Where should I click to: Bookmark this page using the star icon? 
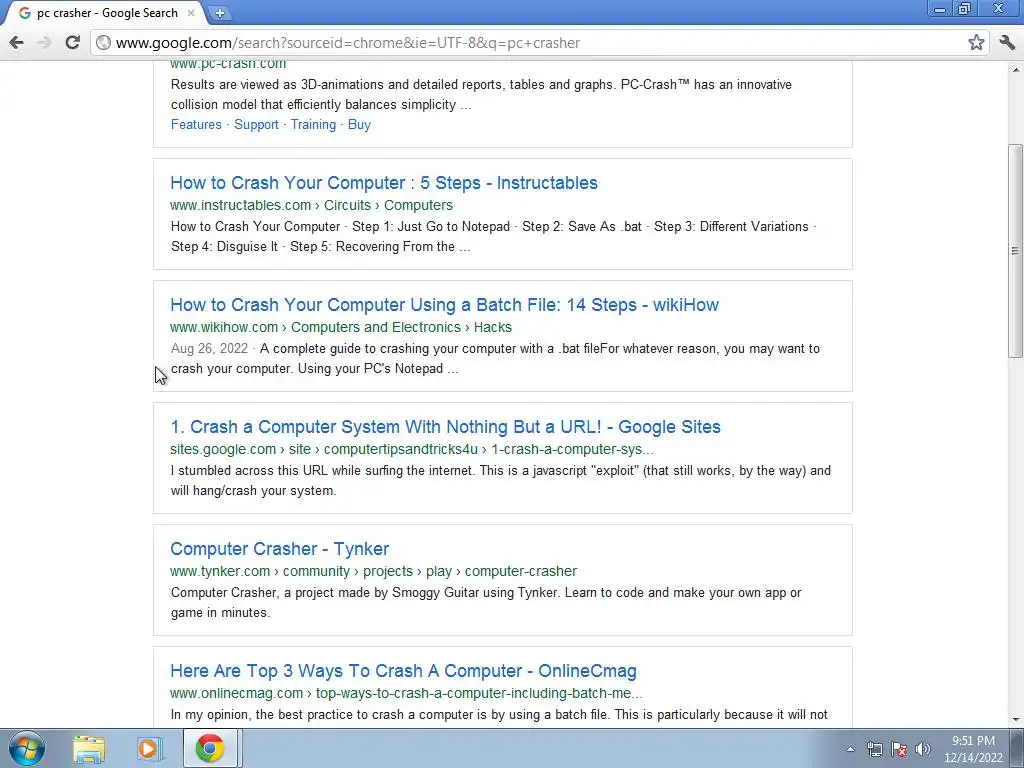pyautogui.click(x=976, y=43)
